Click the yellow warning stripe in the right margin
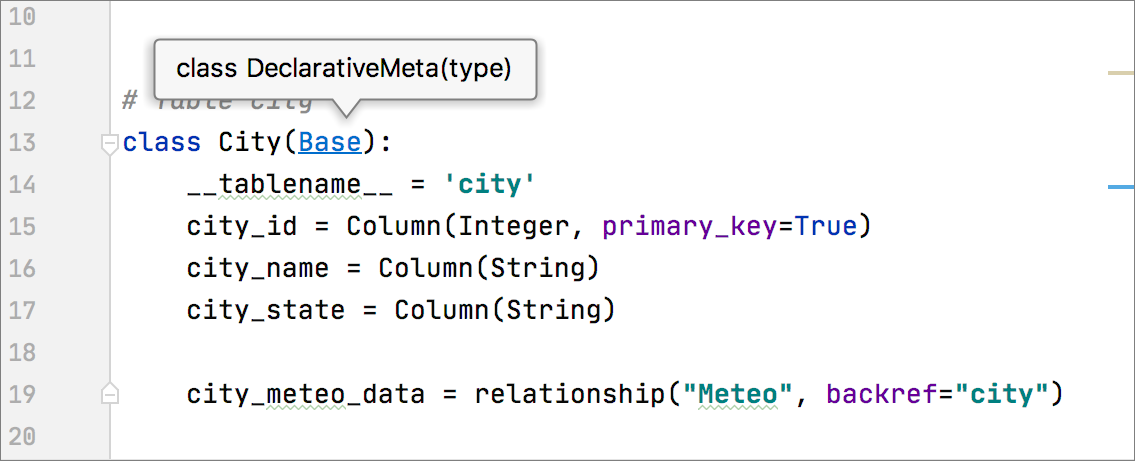This screenshot has width=1135, height=461. [x=1120, y=74]
